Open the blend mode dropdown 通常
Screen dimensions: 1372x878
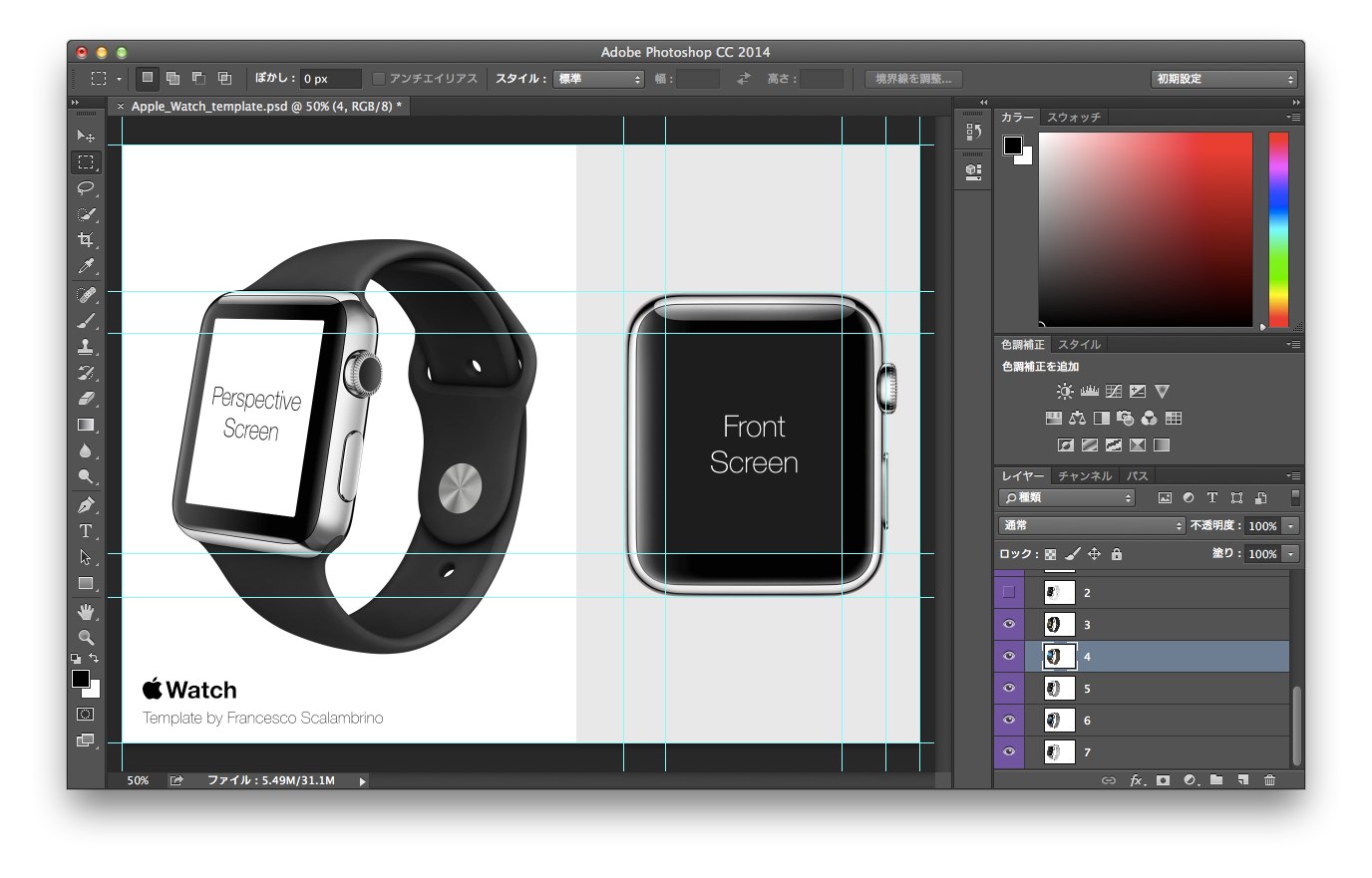tap(1092, 525)
